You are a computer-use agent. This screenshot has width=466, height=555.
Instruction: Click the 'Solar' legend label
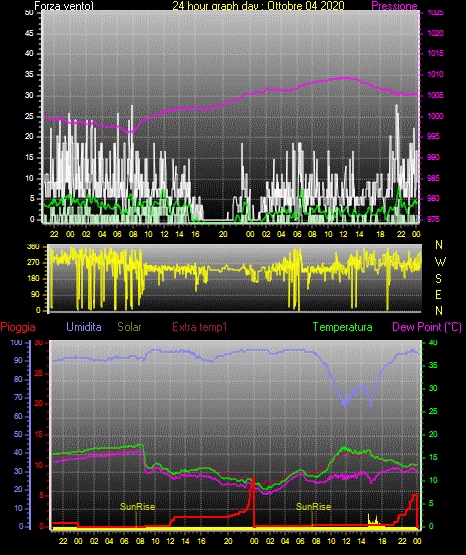point(129,327)
